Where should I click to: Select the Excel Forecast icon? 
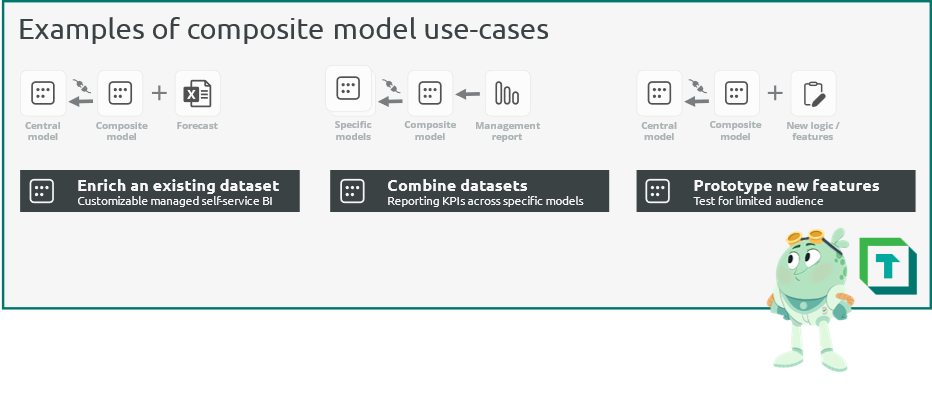pos(197,93)
